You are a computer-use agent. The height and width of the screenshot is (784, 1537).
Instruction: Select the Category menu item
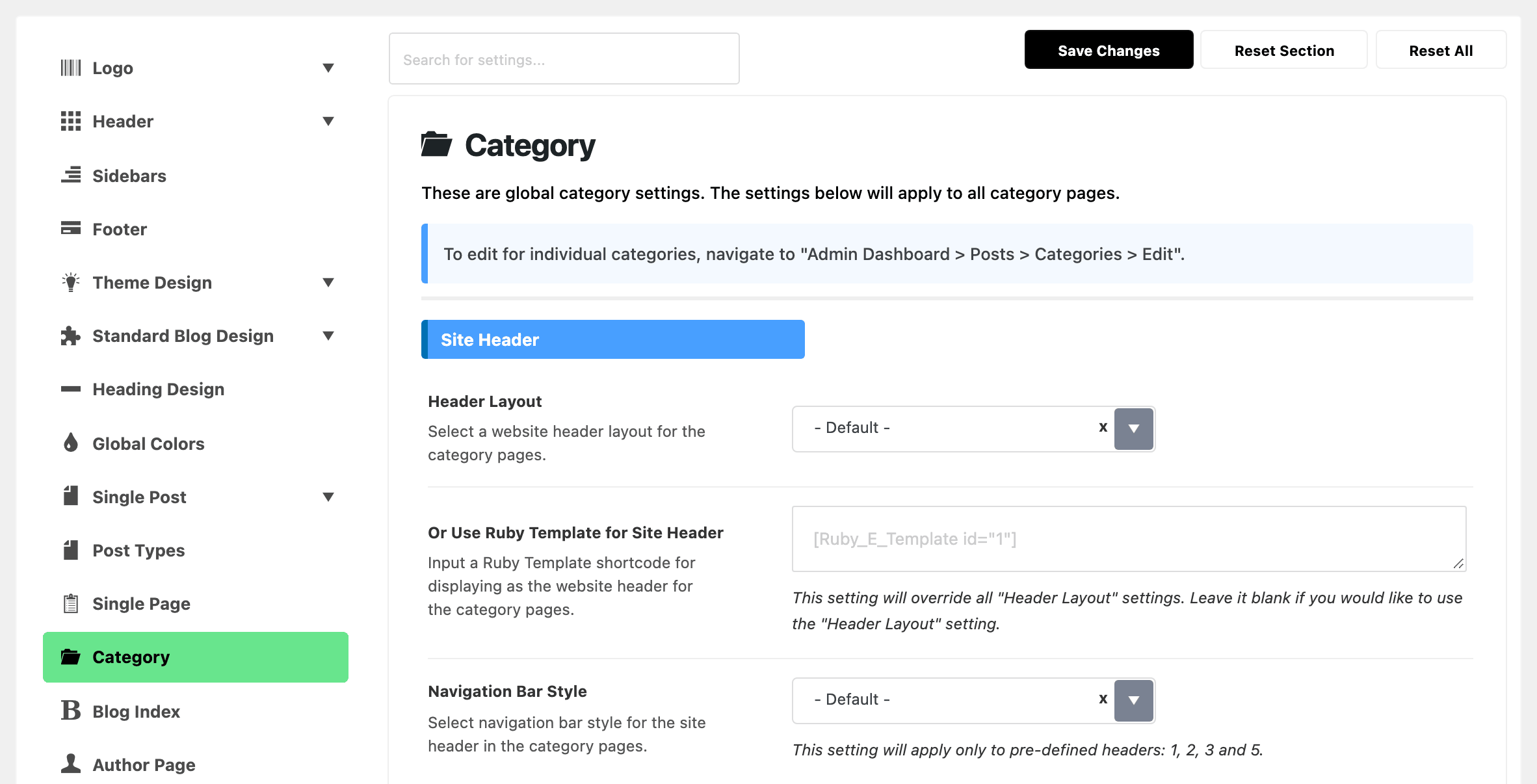pyautogui.click(x=196, y=657)
